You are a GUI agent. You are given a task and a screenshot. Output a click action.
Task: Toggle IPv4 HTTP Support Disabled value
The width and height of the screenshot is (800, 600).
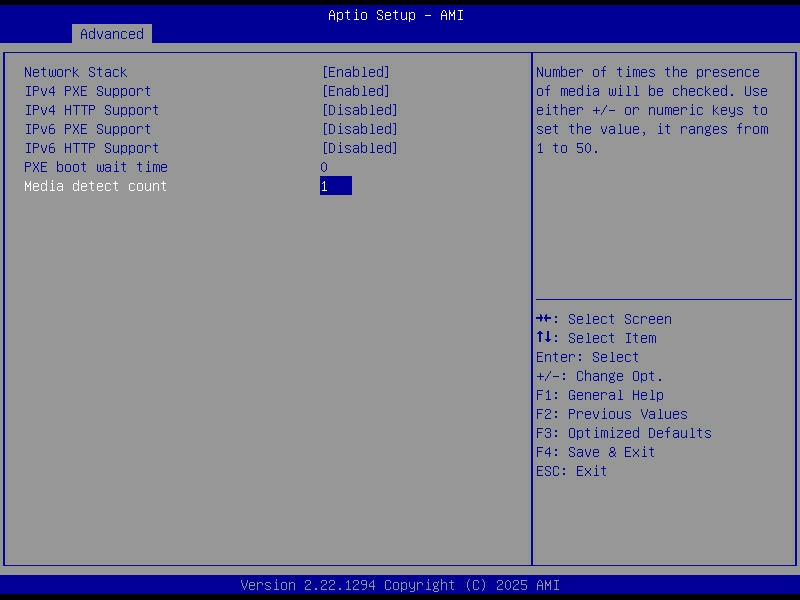pos(359,110)
